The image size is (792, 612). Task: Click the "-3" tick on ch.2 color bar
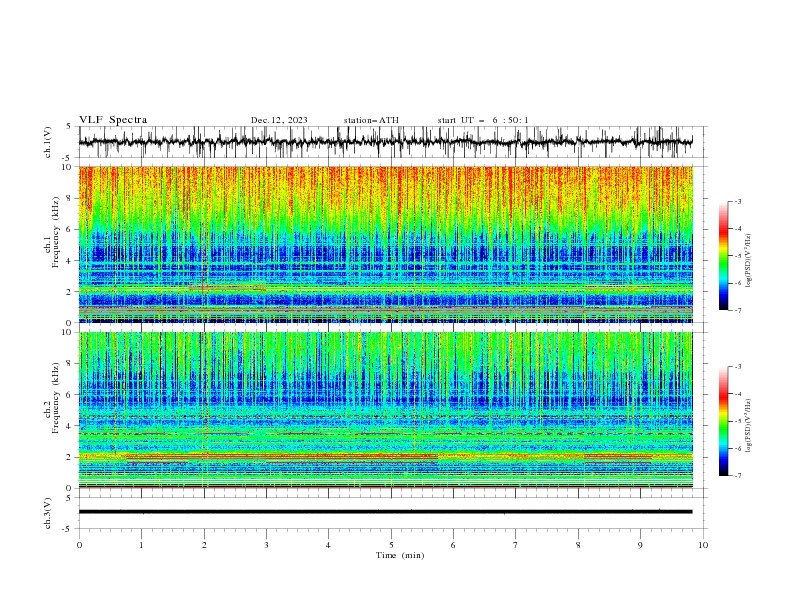point(738,367)
